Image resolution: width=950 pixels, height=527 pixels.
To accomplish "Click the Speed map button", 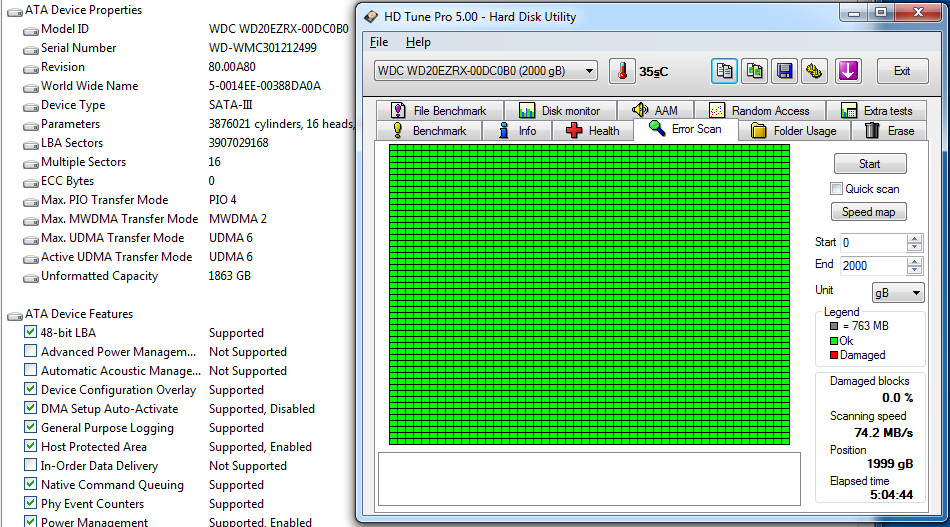I will pyautogui.click(x=869, y=212).
